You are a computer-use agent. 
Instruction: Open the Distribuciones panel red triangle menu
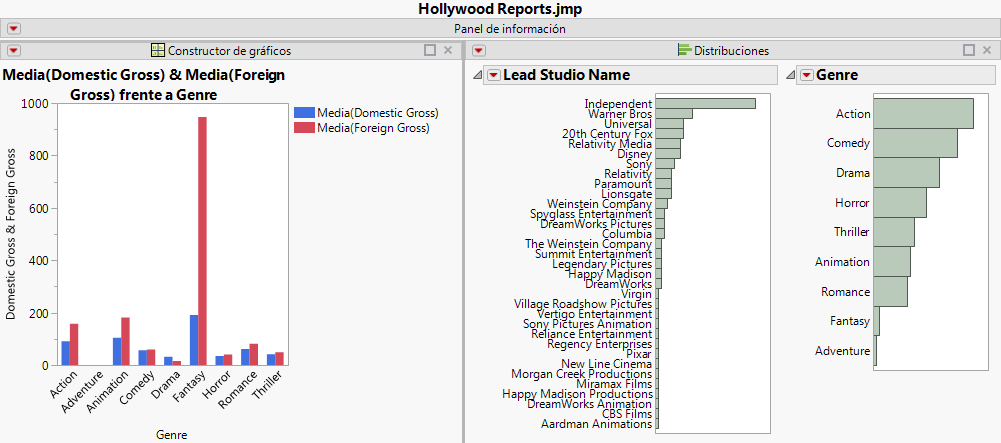tap(479, 50)
